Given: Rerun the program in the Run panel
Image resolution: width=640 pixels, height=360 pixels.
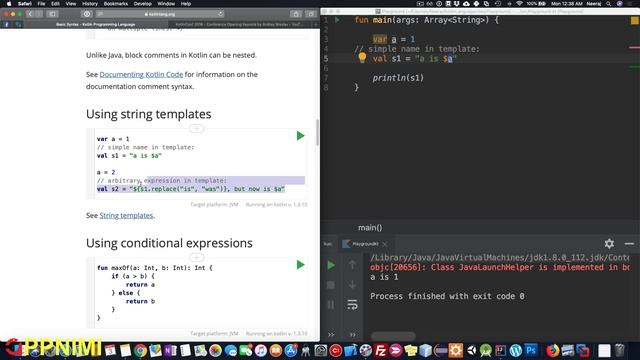Looking at the screenshot, I should pos(331,265).
